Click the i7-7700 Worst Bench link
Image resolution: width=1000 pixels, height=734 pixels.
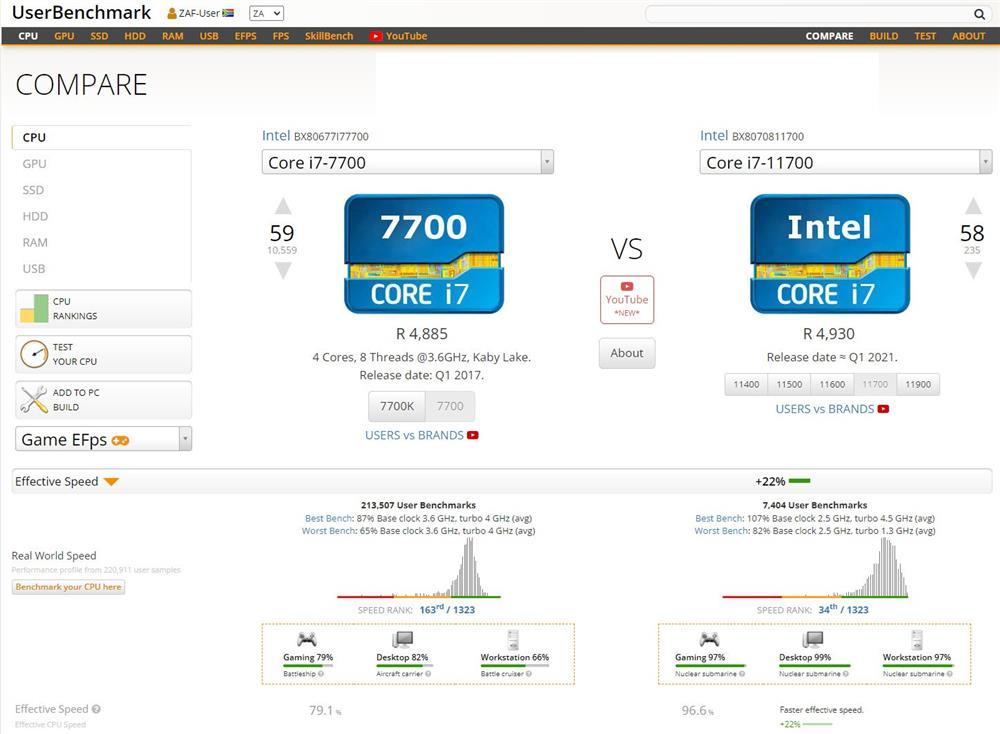[x=329, y=531]
